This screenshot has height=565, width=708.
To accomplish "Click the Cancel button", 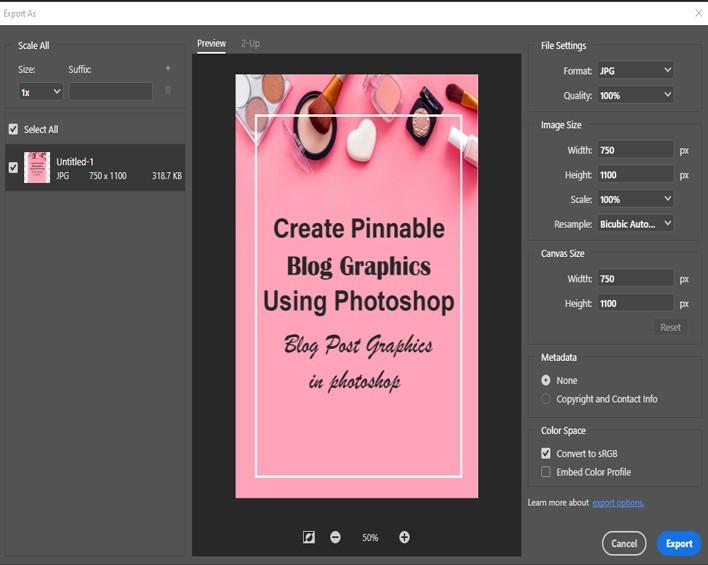I will click(624, 543).
